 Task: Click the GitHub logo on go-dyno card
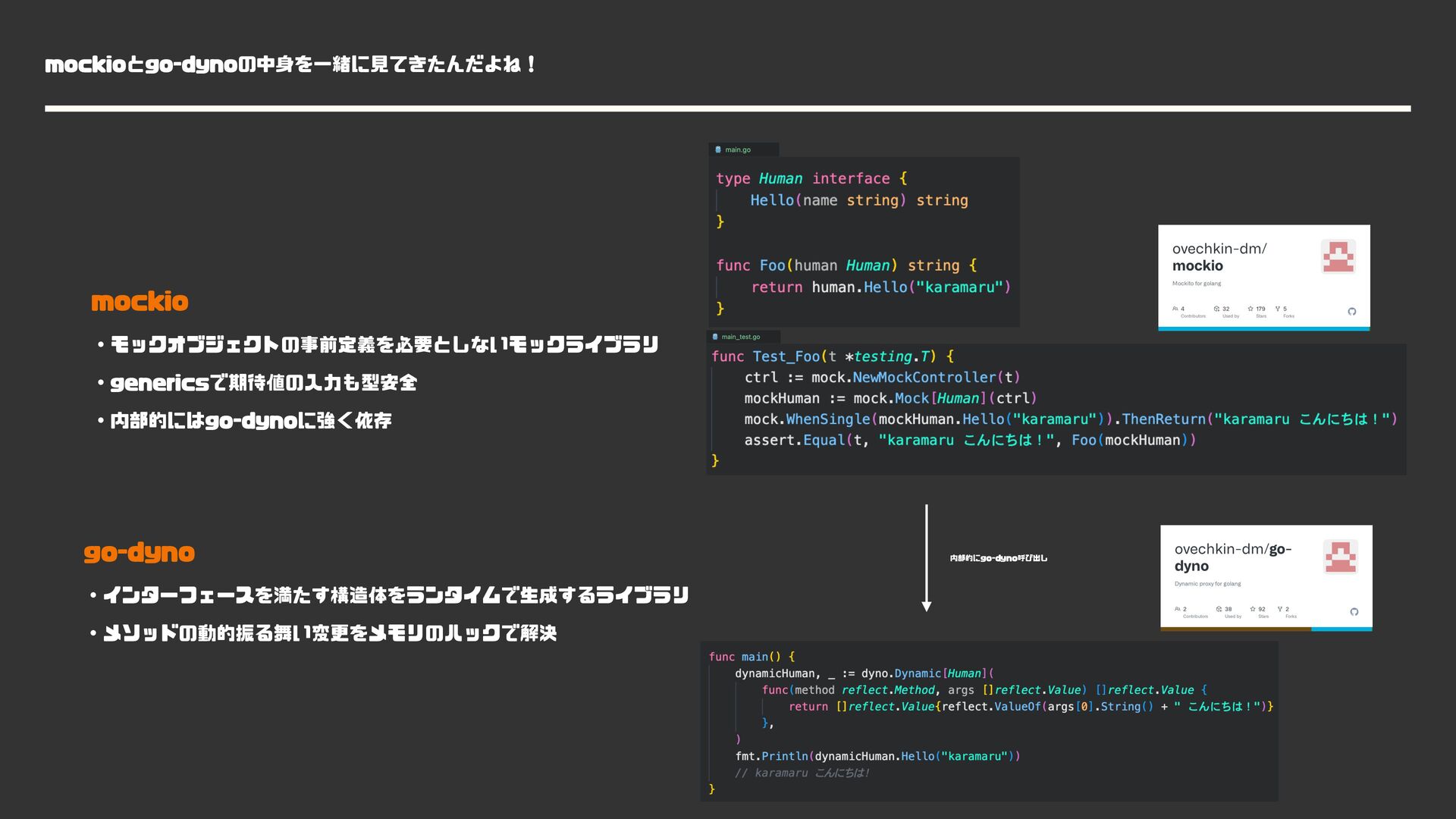[x=1354, y=612]
